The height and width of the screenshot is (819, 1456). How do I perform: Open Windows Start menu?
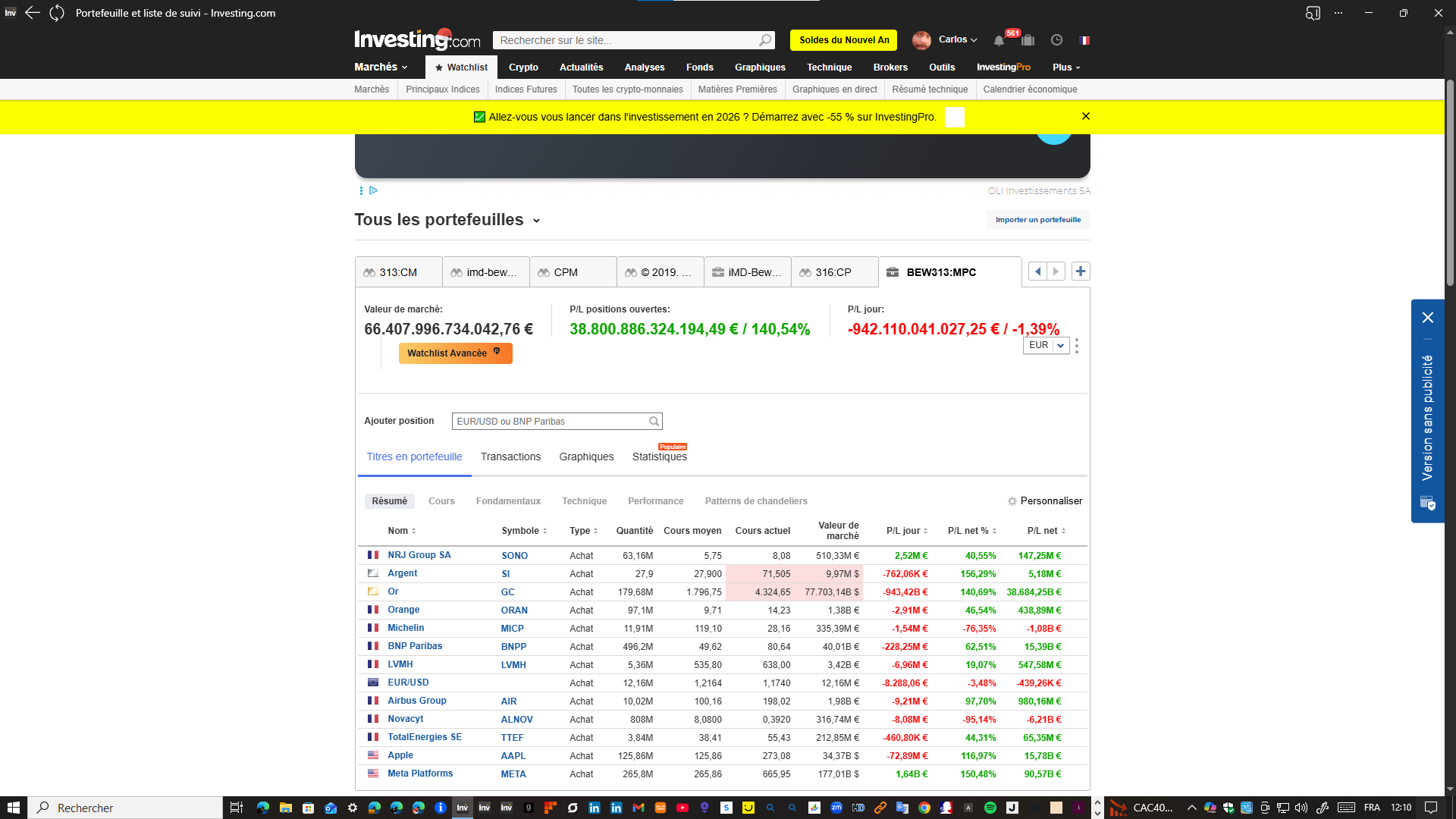13,808
